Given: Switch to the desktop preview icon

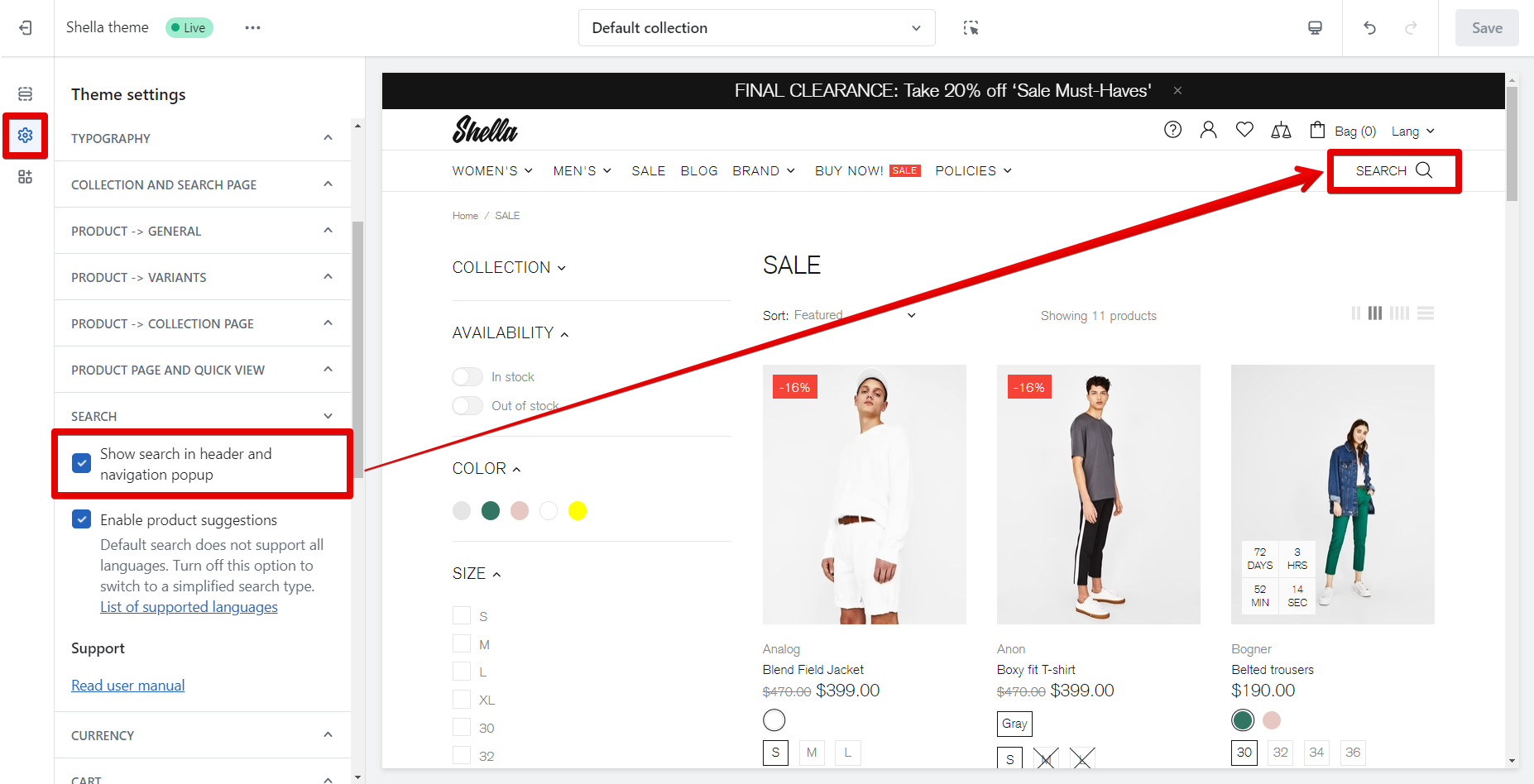Looking at the screenshot, I should tap(1315, 28).
